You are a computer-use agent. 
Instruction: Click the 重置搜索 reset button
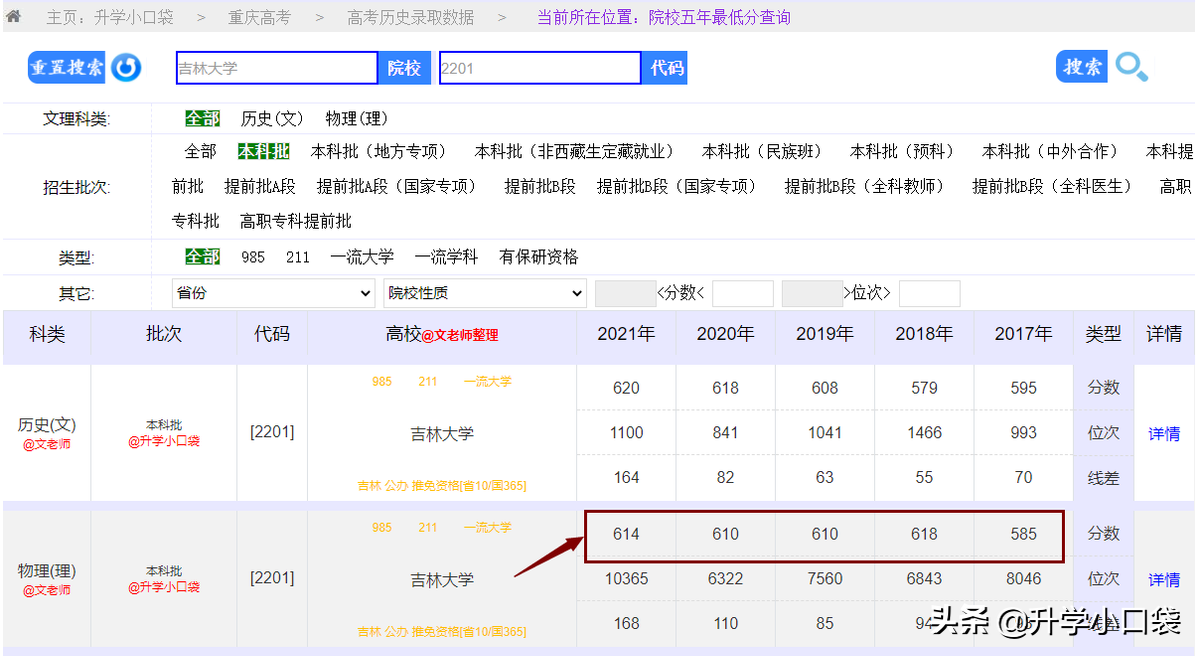tap(66, 67)
